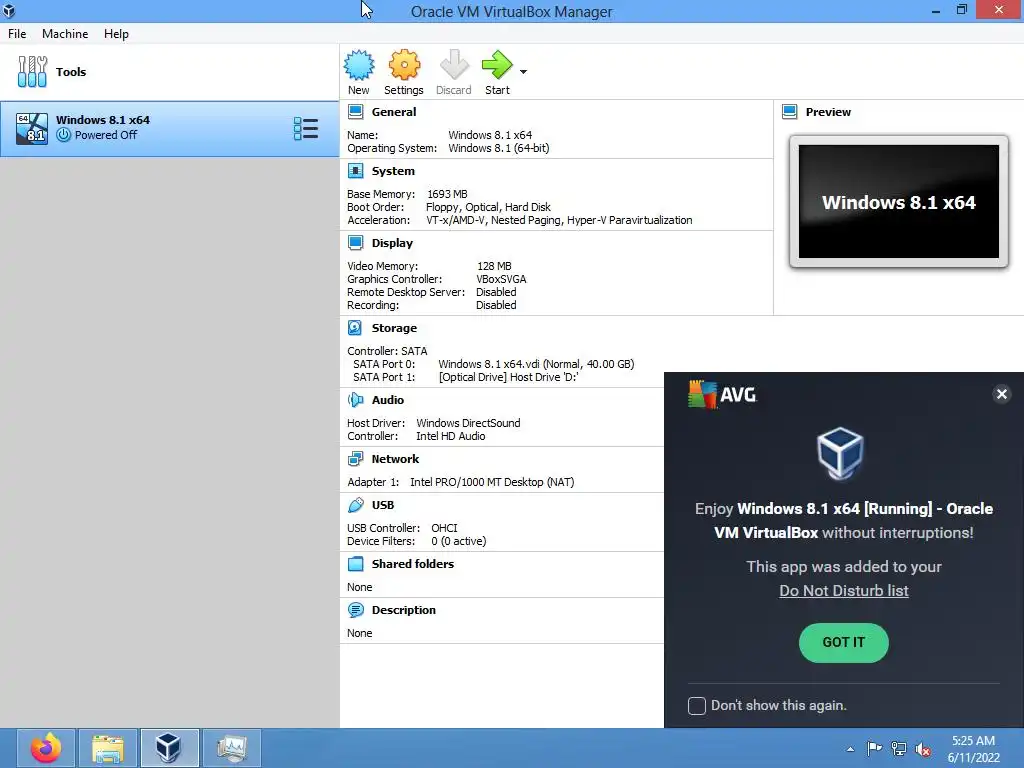Image resolution: width=1024 pixels, height=768 pixels.
Task: Open the USB settings heading link
Action: [383, 505]
